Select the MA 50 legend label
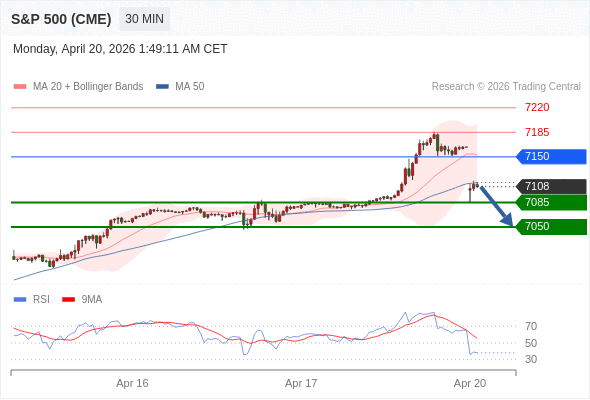This screenshot has width=590, height=400. click(x=190, y=87)
